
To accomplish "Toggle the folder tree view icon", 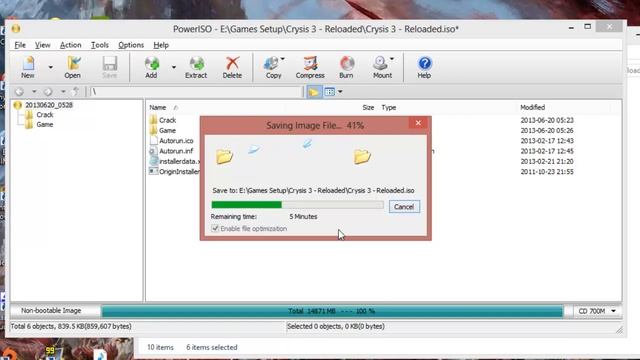I will (314, 92).
